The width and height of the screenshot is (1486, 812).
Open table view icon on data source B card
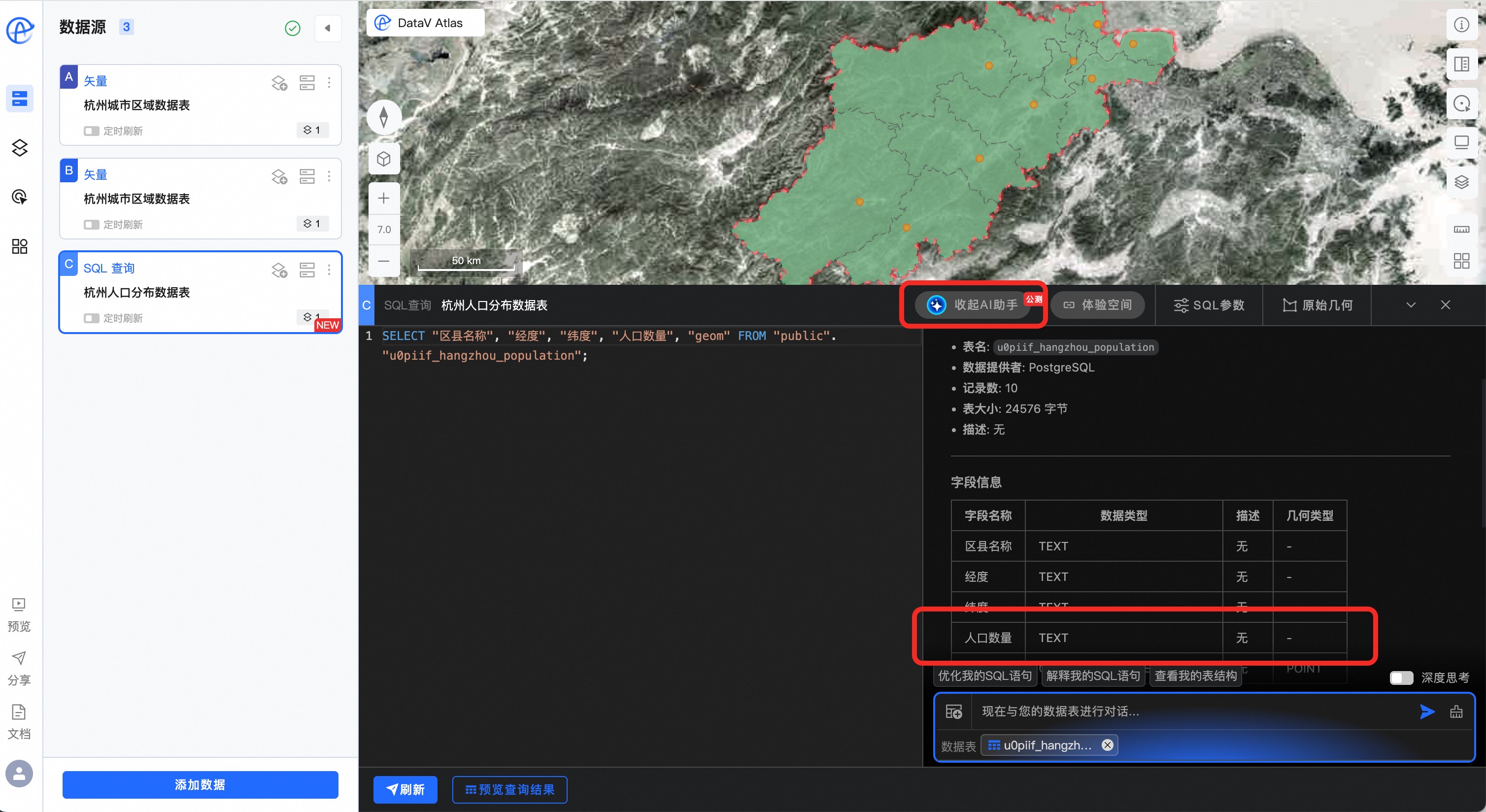pos(307,176)
